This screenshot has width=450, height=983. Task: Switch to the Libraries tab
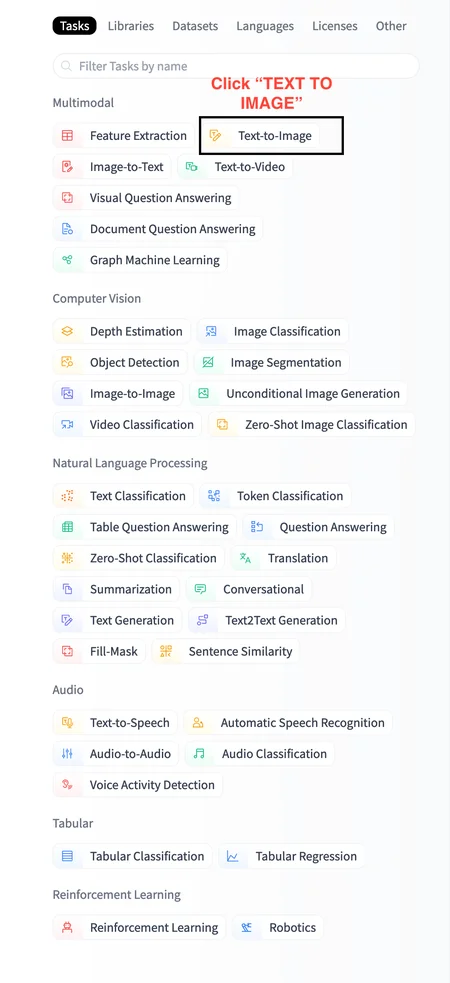tap(130, 26)
